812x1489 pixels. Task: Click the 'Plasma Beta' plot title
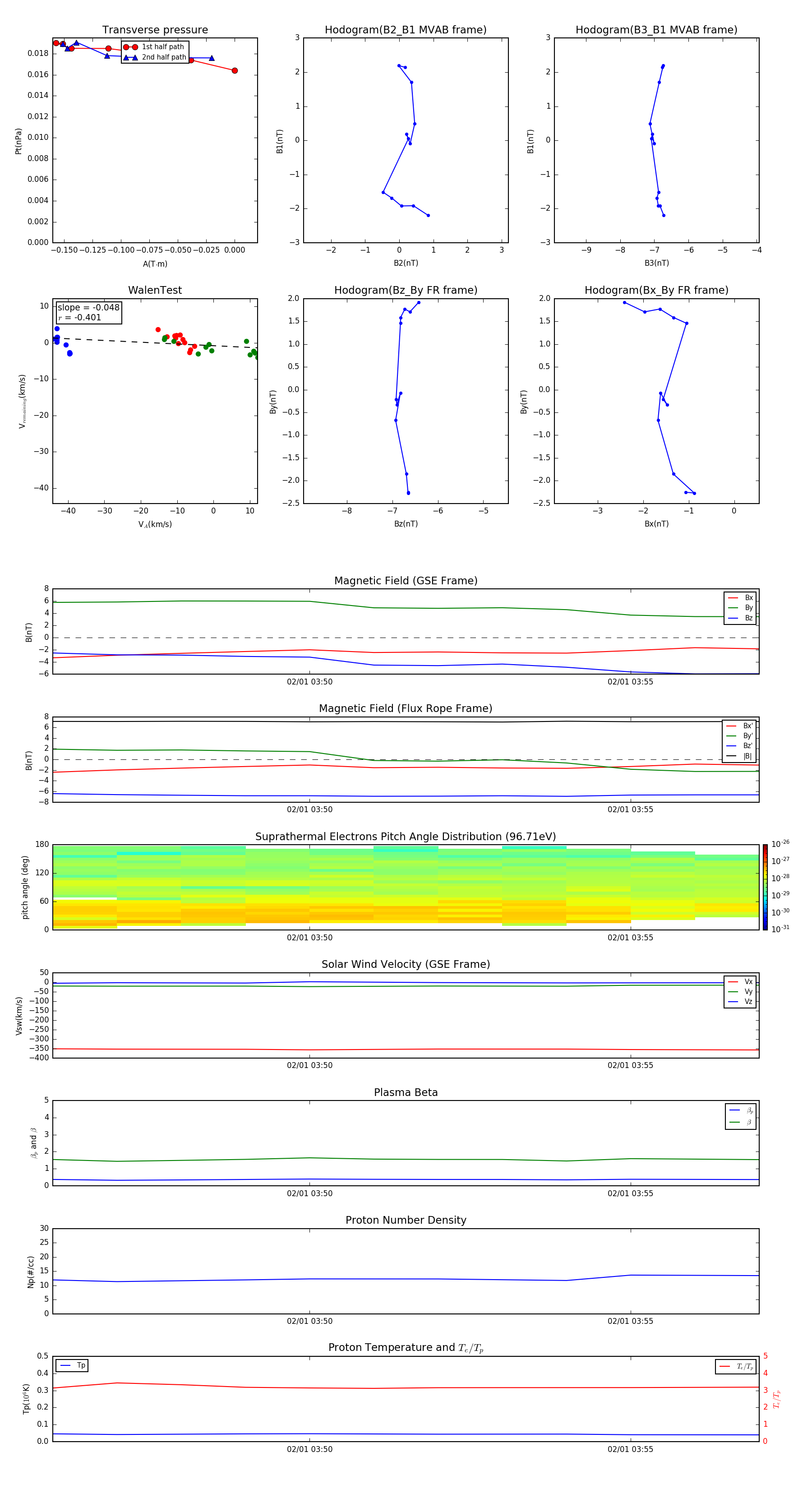(406, 1092)
